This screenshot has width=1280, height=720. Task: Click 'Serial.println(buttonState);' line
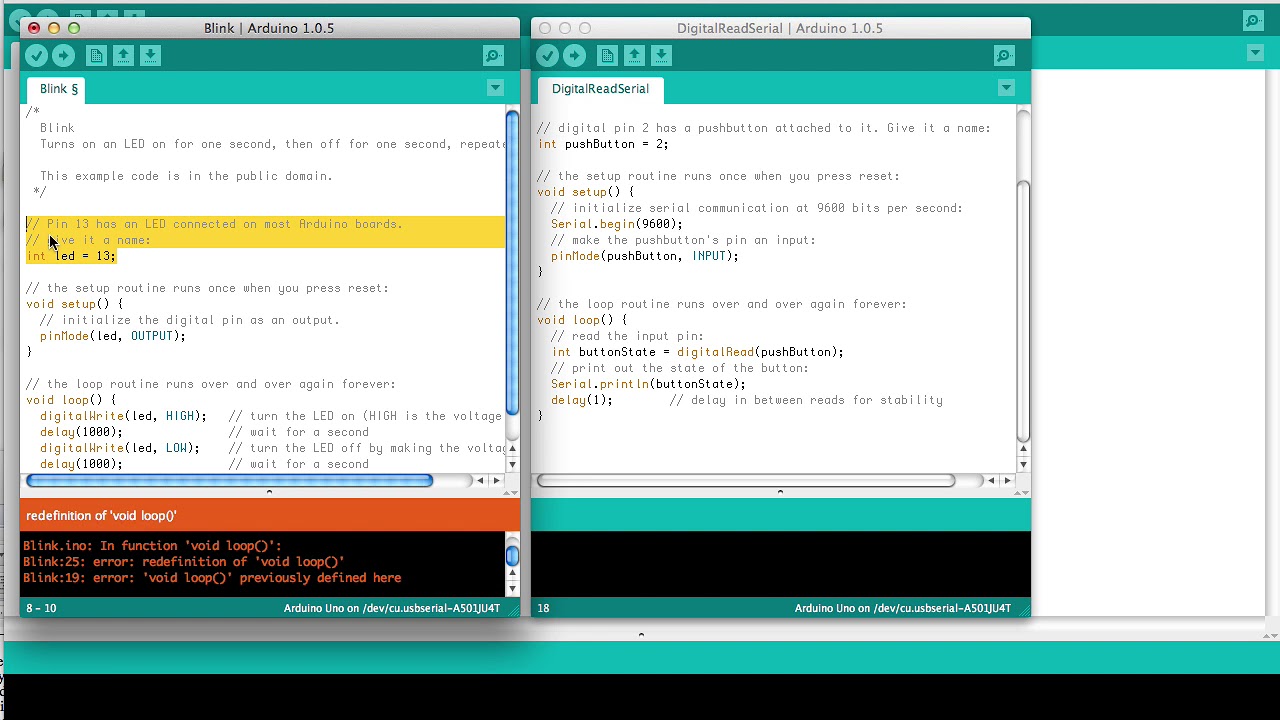point(648,384)
